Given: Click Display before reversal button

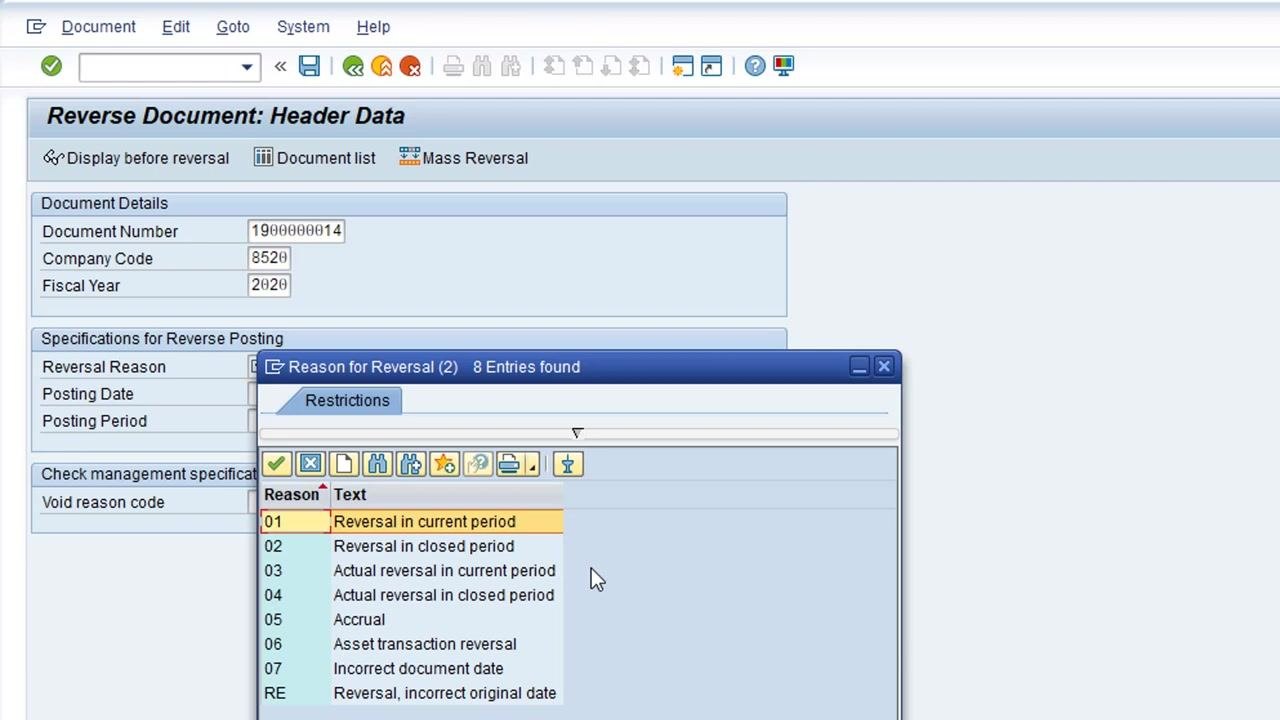Looking at the screenshot, I should pyautogui.click(x=136, y=158).
